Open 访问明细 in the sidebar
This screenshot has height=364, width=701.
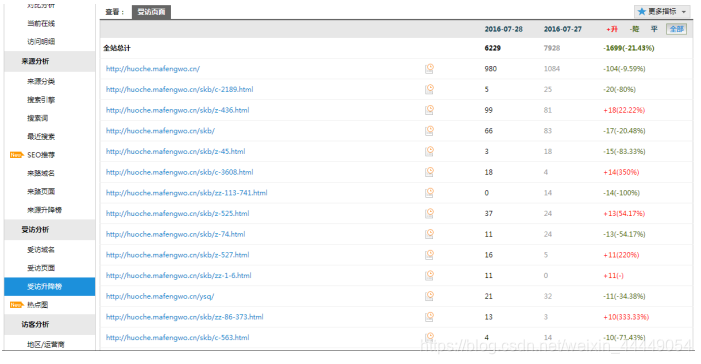41,42
